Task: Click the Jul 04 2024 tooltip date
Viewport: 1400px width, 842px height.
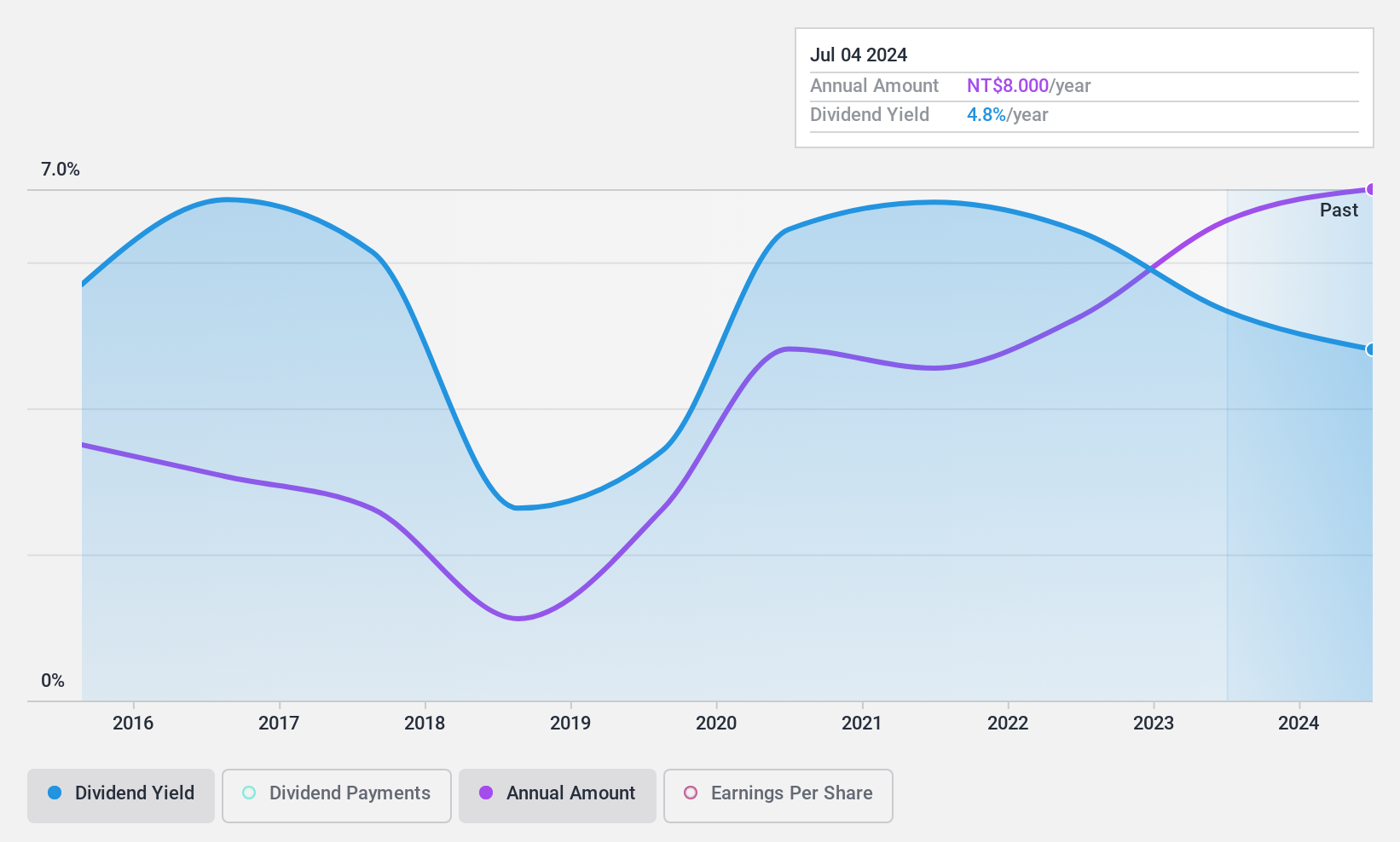Action: click(x=859, y=55)
